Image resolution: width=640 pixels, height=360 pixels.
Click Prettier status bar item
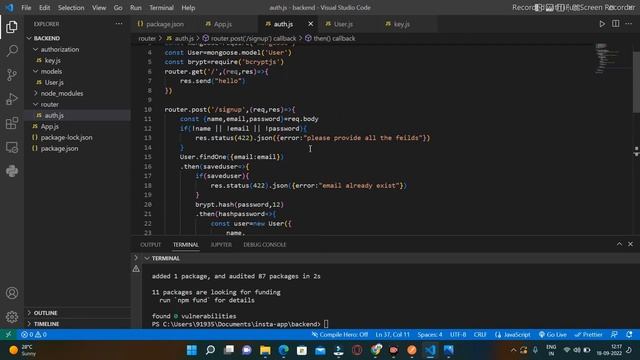pyautogui.click(x=588, y=334)
